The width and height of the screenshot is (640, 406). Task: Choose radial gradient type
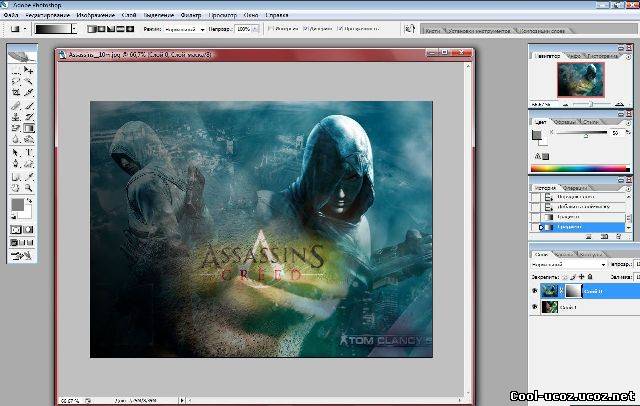tap(101, 29)
